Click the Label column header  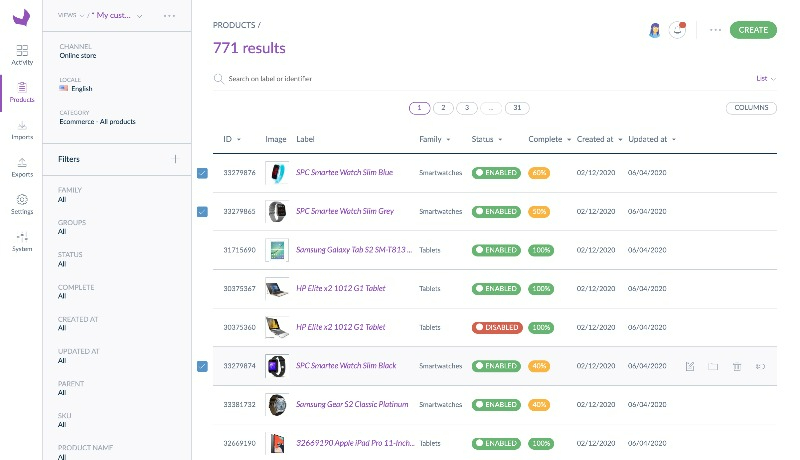pos(305,139)
